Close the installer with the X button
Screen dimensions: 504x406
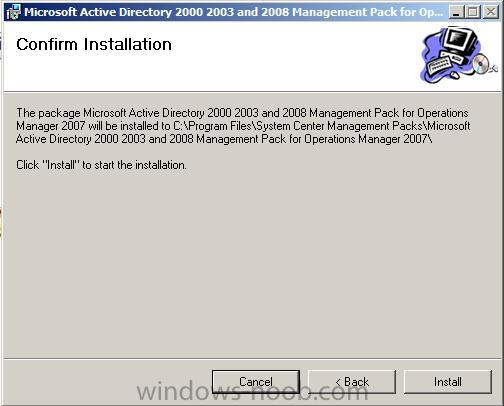pyautogui.click(x=491, y=13)
